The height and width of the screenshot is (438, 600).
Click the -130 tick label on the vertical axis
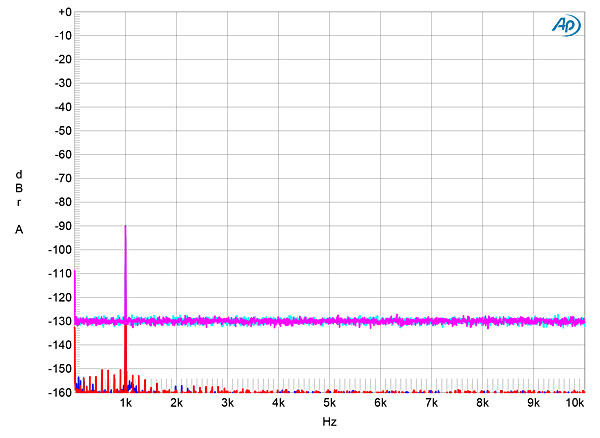(x=57, y=321)
